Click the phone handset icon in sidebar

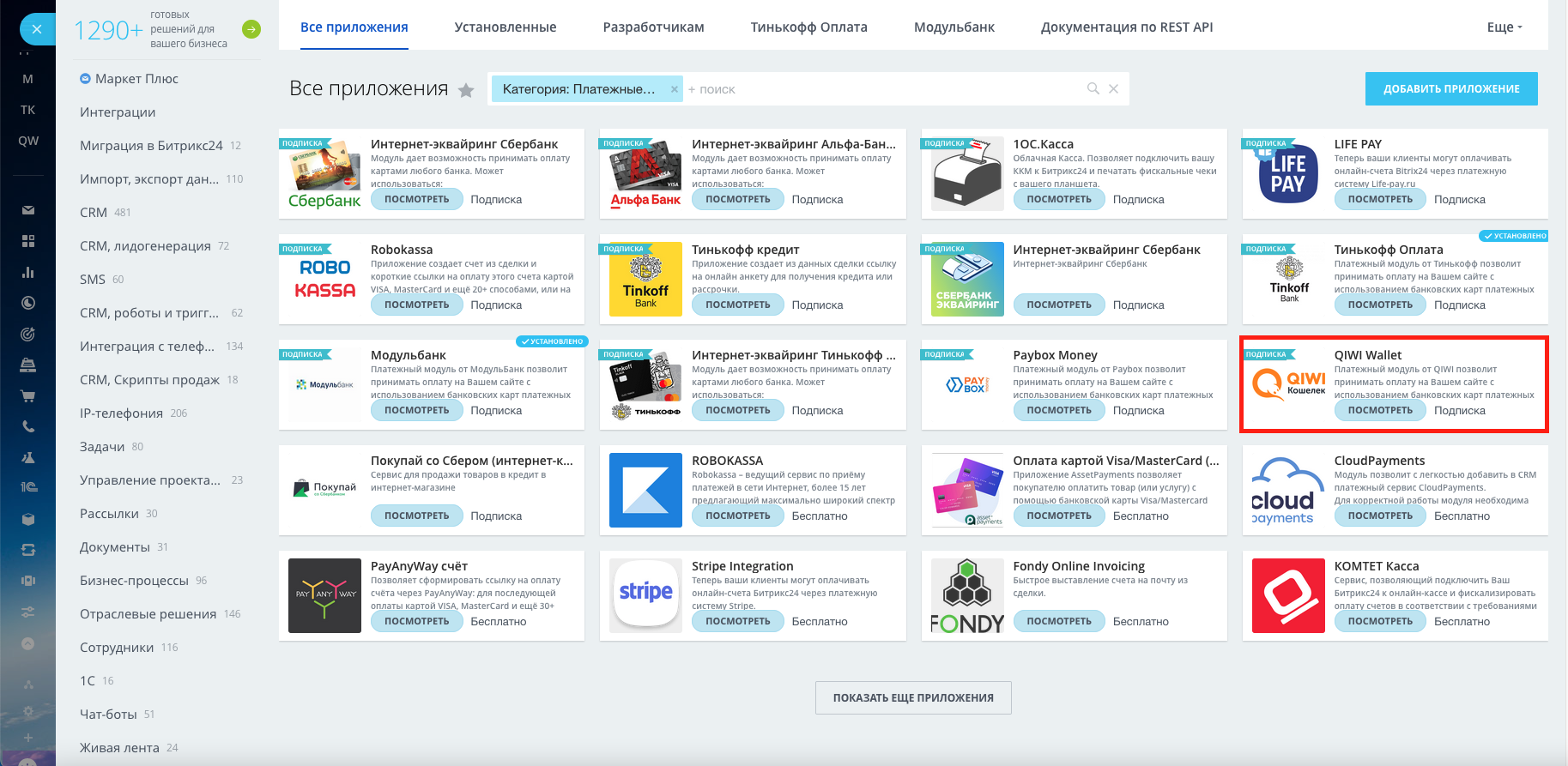[x=28, y=426]
